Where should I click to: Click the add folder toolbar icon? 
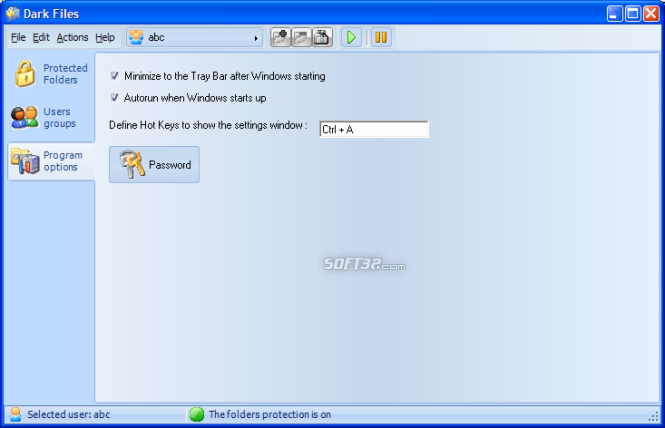(280, 37)
